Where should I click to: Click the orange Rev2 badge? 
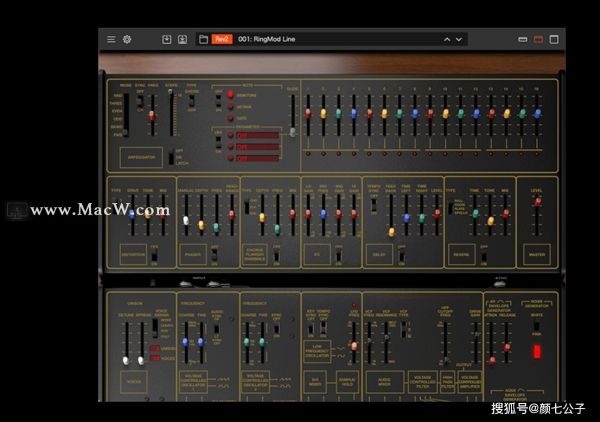pyautogui.click(x=222, y=39)
